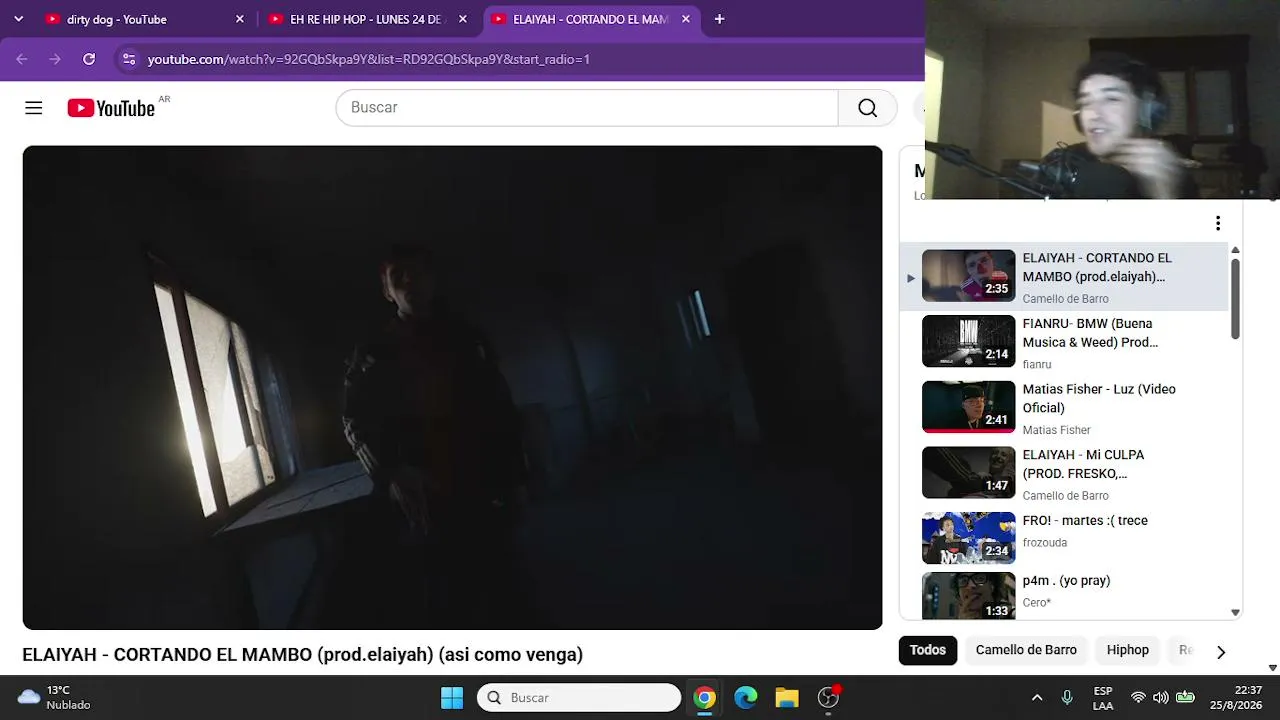This screenshot has width=1280, height=720.
Task: Click the Windows taskbar Buscar search box
Action: pos(579,698)
